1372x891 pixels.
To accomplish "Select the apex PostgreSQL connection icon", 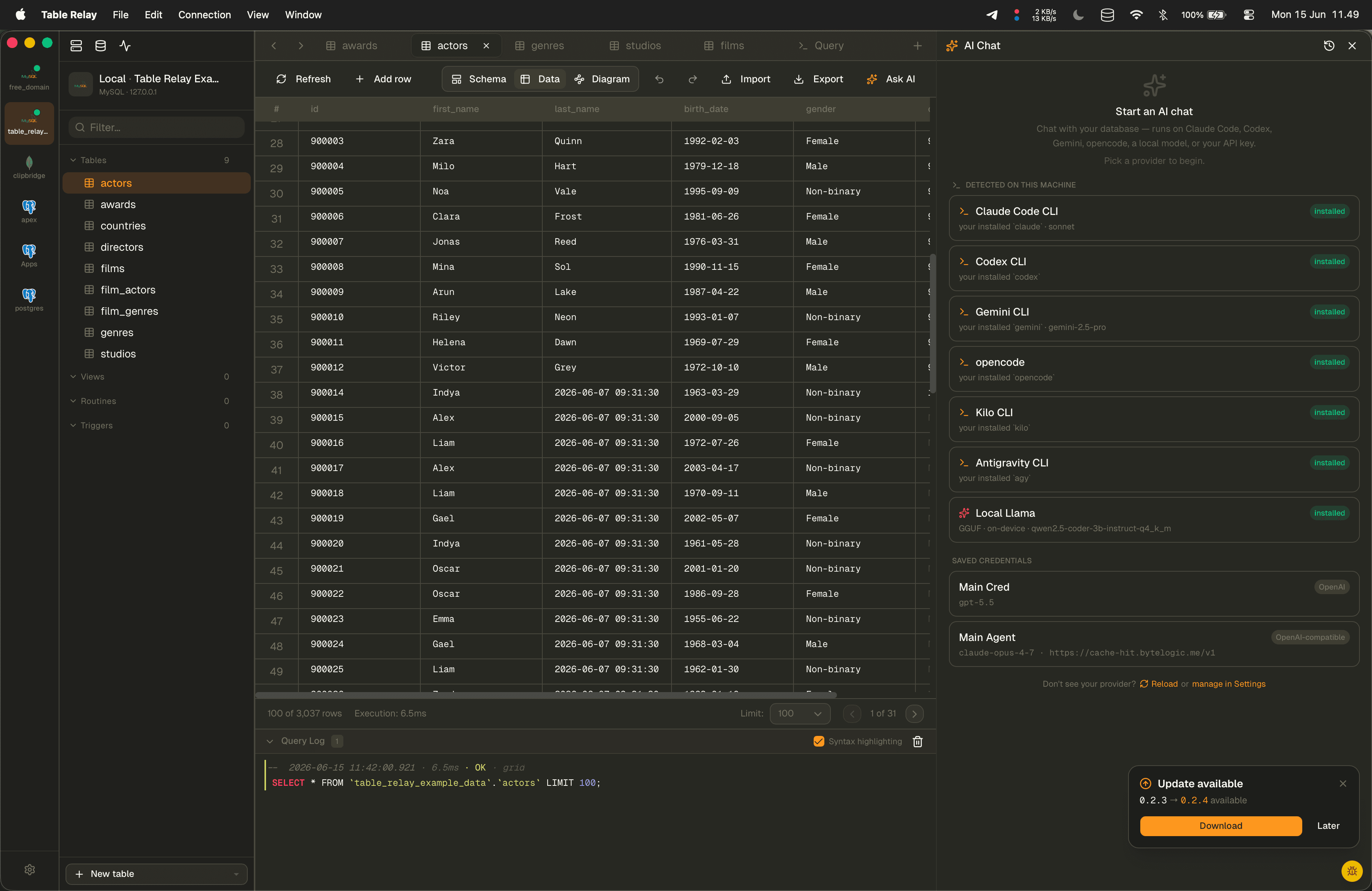I will [x=29, y=211].
